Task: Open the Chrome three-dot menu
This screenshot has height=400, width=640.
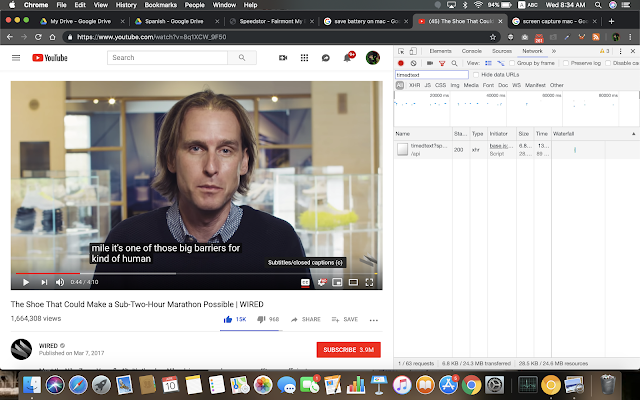Action: pos(630,37)
